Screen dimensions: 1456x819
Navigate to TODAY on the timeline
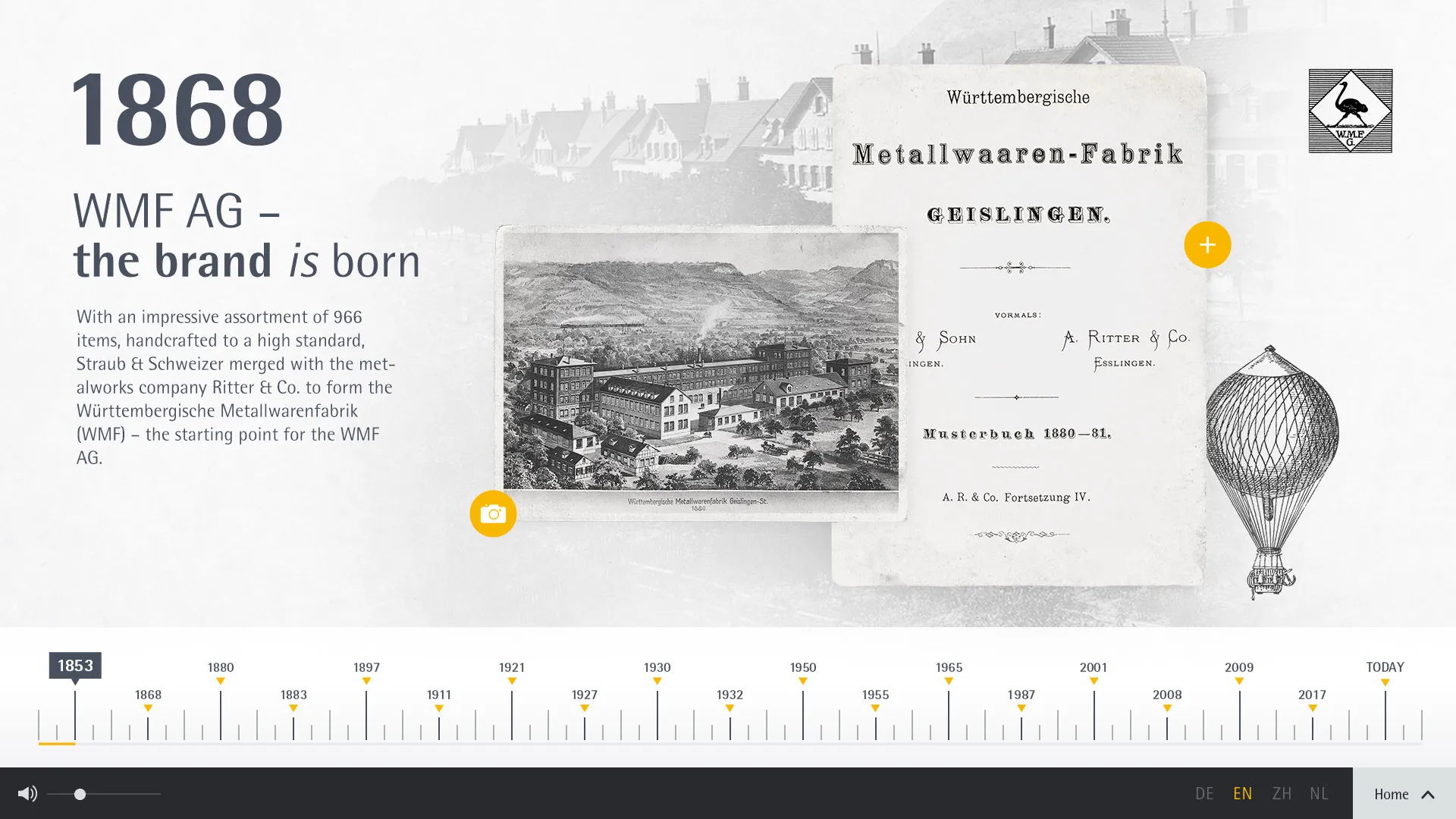tap(1385, 669)
